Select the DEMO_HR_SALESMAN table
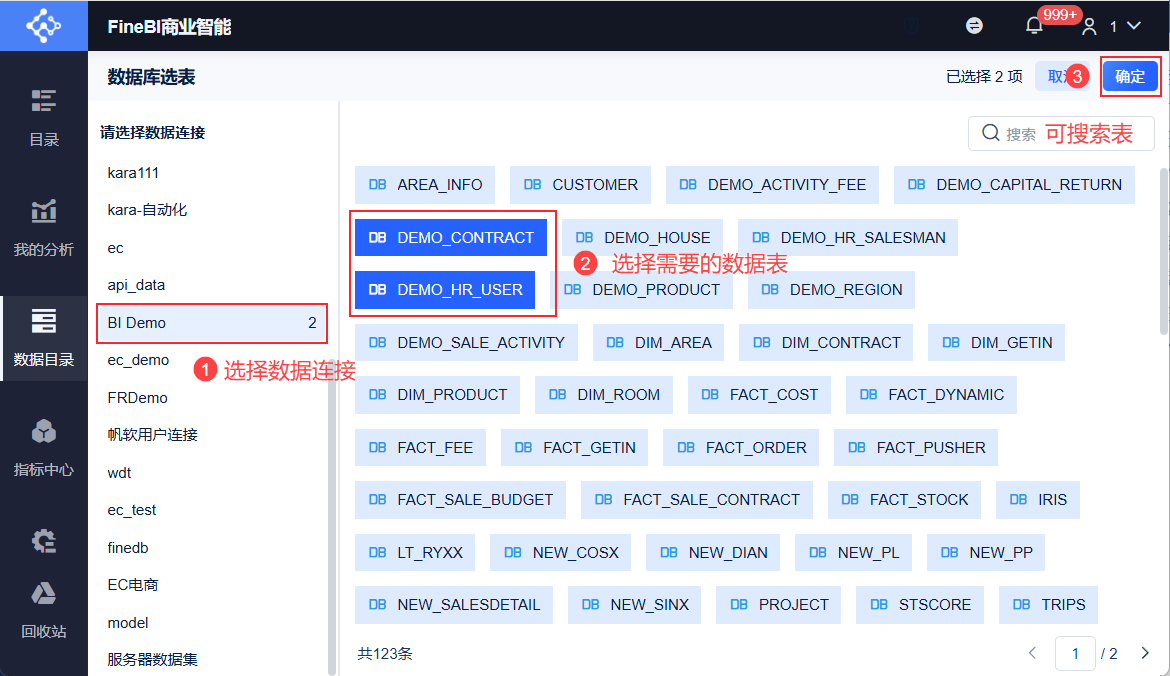This screenshot has height=676, width=1170. coord(848,237)
